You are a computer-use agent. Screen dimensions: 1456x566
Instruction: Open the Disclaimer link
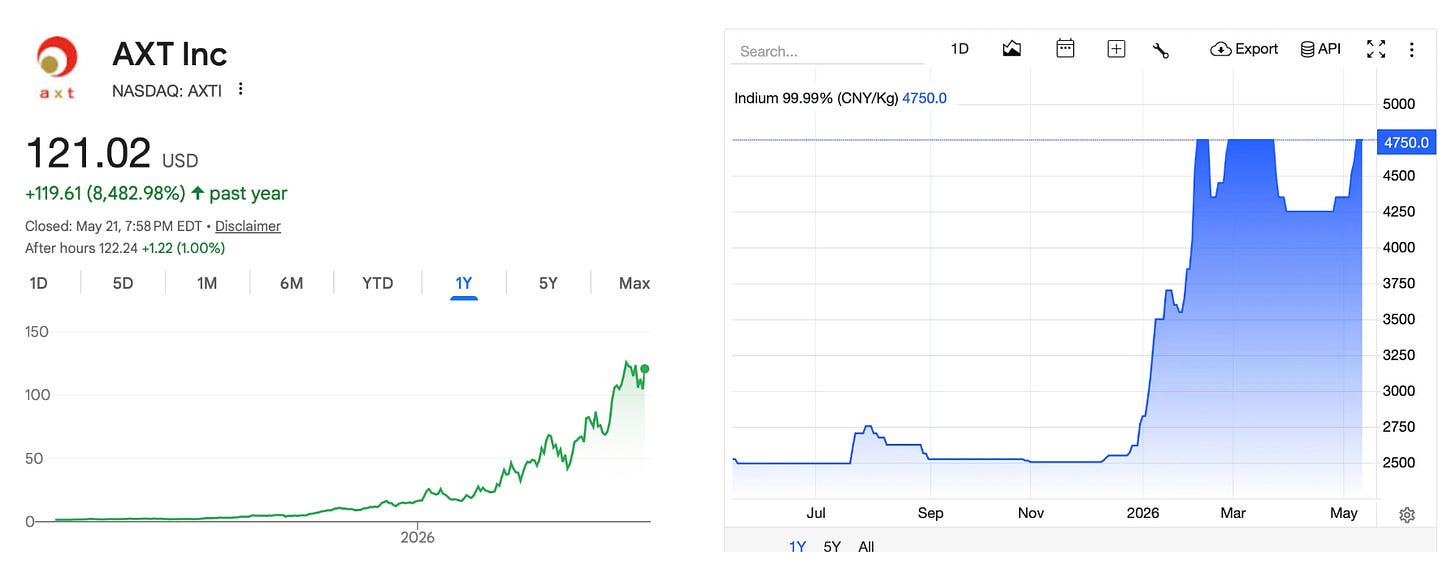(248, 226)
